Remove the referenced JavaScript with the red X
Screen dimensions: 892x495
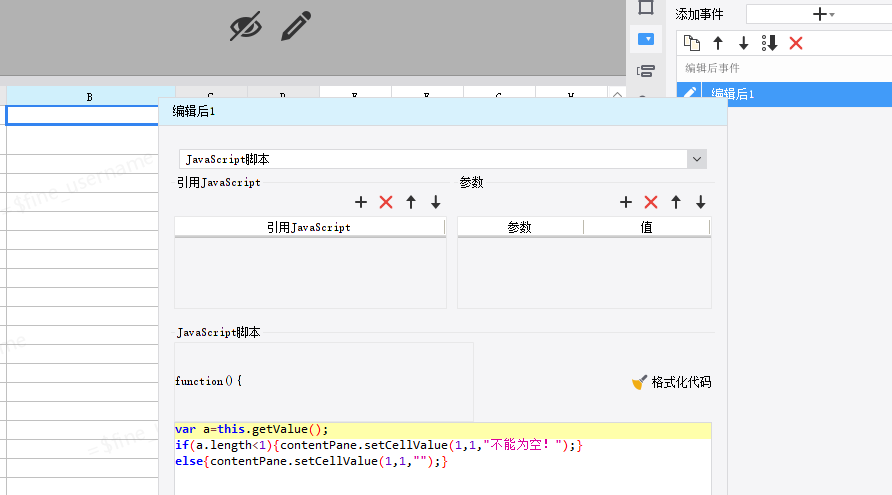(x=386, y=202)
